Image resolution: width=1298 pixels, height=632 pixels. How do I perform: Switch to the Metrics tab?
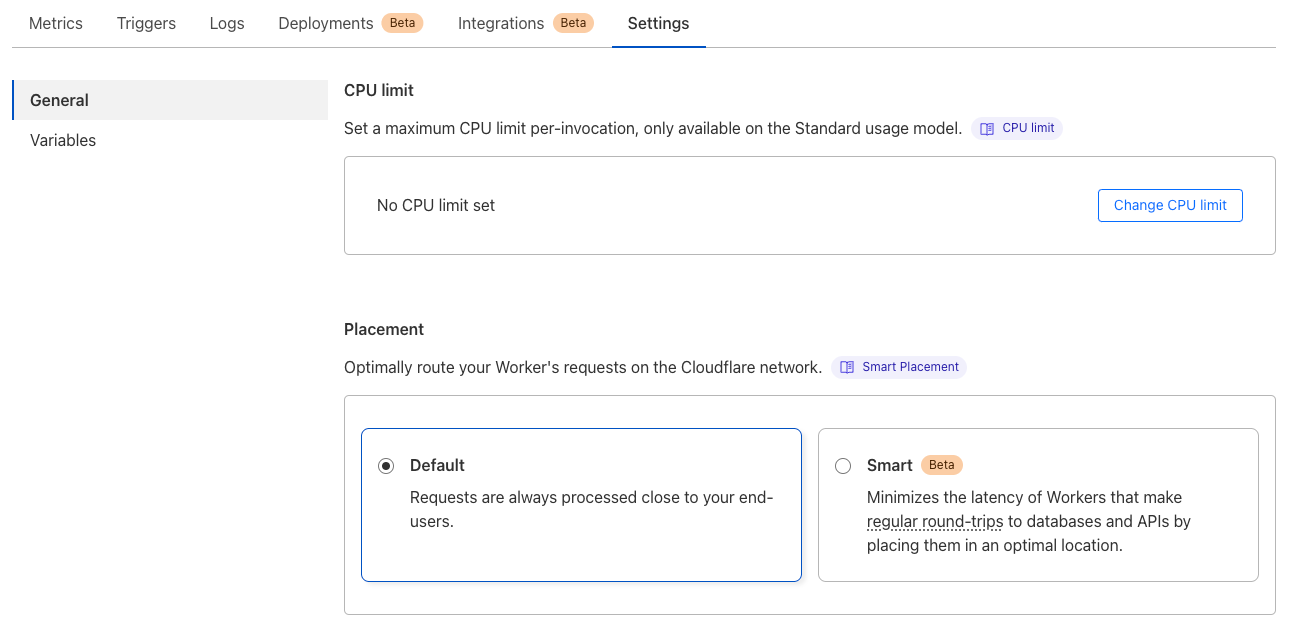tap(56, 23)
